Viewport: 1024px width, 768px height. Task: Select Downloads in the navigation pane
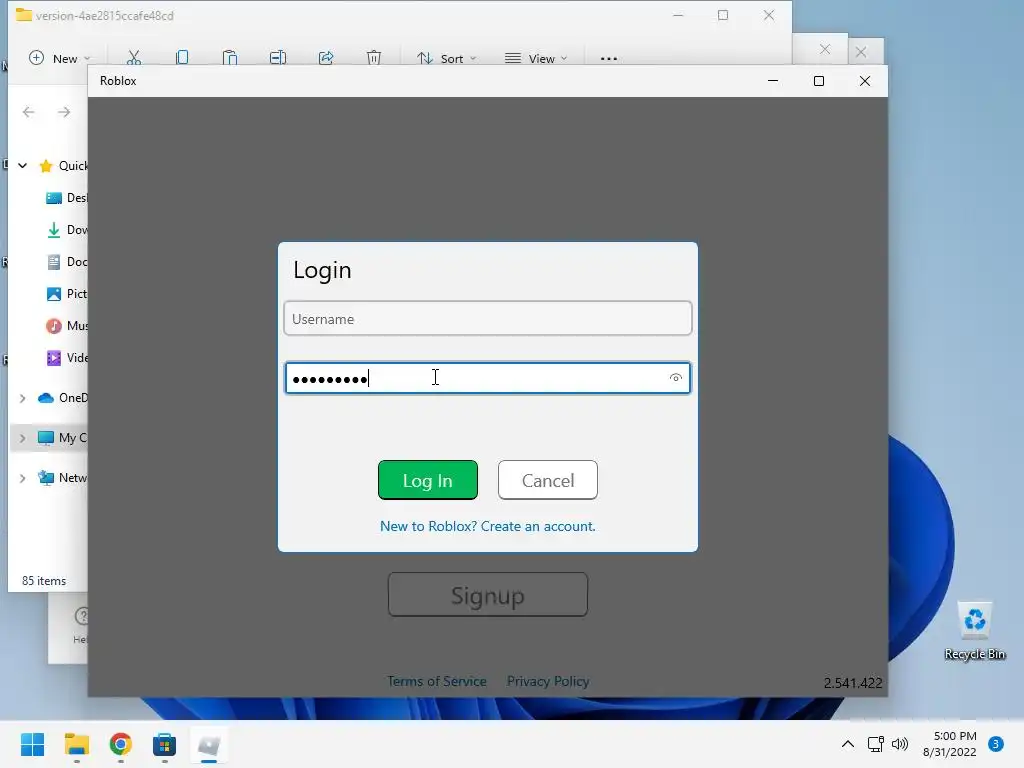pyautogui.click(x=66, y=230)
